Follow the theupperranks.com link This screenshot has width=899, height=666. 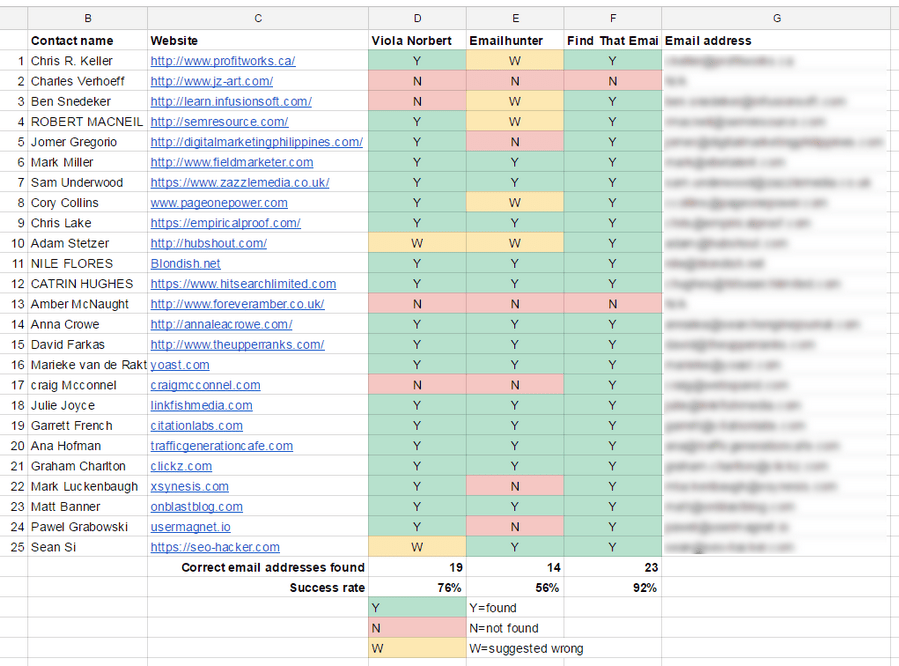[x=237, y=344]
